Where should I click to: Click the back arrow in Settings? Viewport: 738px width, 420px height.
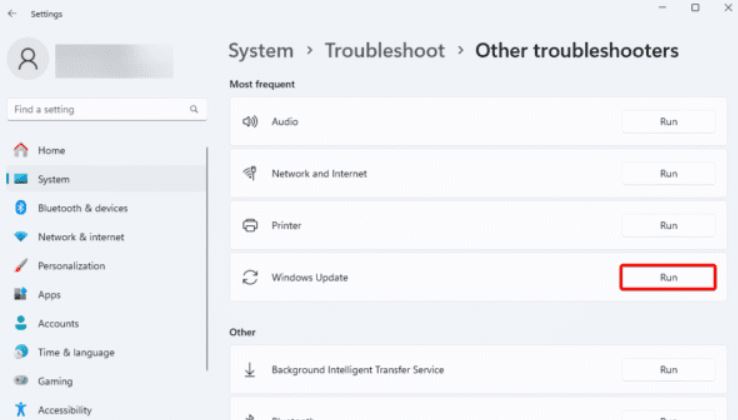12,14
